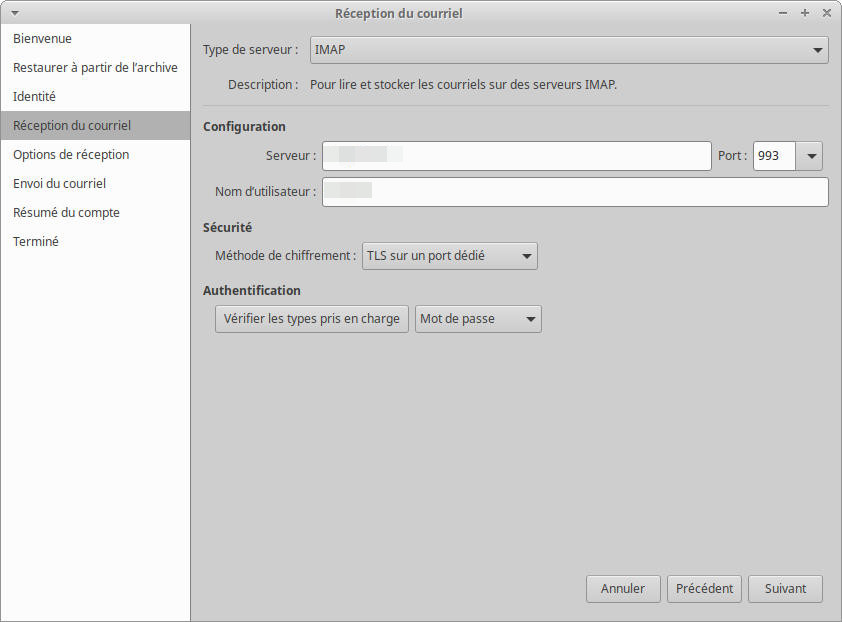Open the Port dropdown arrow

pyautogui.click(x=810, y=156)
